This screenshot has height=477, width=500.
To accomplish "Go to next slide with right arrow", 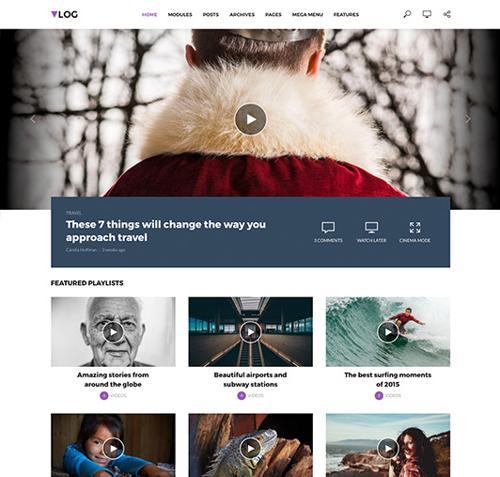I will pos(468,119).
